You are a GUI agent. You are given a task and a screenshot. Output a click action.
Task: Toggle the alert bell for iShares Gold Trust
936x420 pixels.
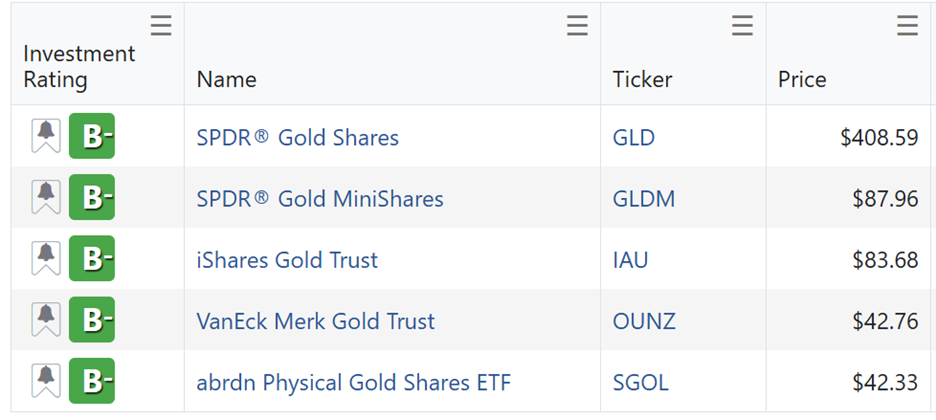[x=46, y=260]
